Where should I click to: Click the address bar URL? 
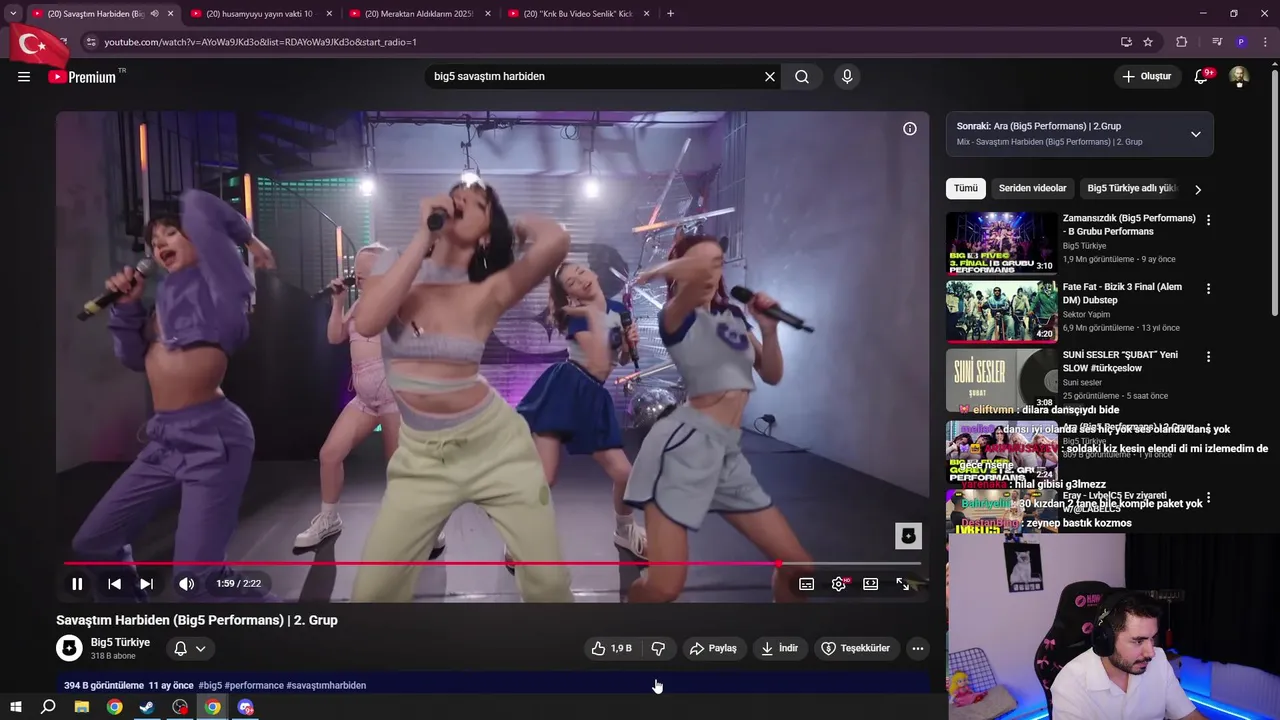260,42
